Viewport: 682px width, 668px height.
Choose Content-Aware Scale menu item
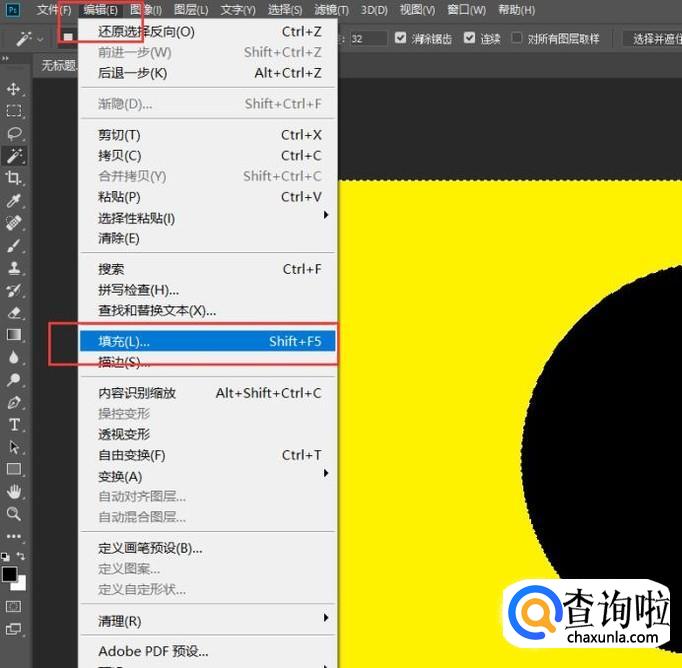tap(207, 393)
